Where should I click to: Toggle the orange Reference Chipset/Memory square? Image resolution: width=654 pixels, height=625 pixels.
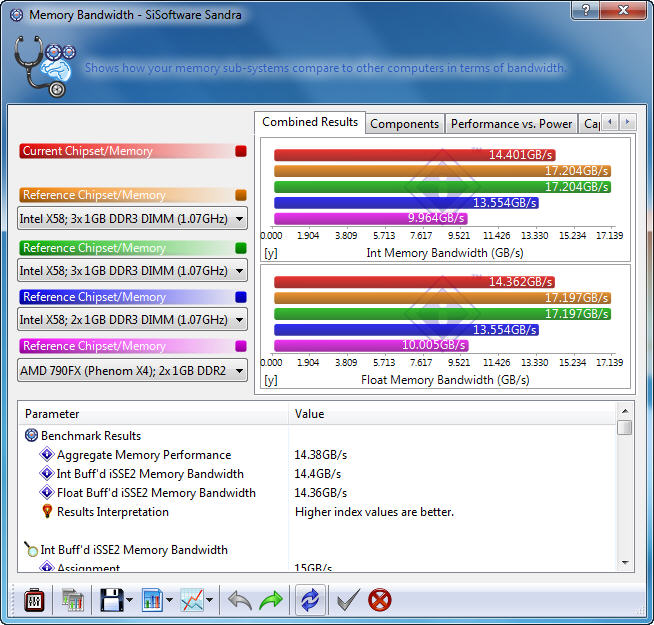click(x=241, y=195)
